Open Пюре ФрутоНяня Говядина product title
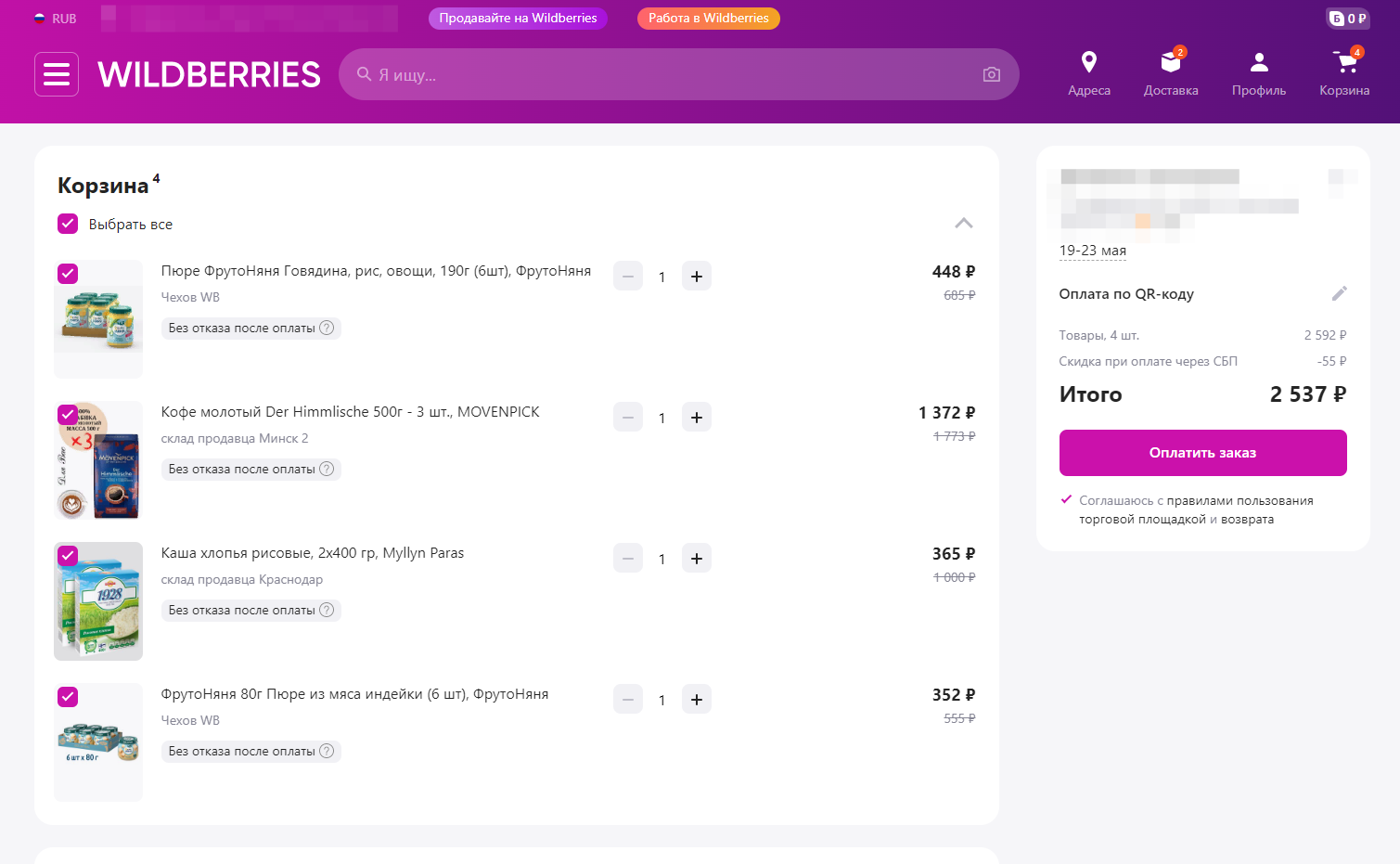 coord(376,271)
